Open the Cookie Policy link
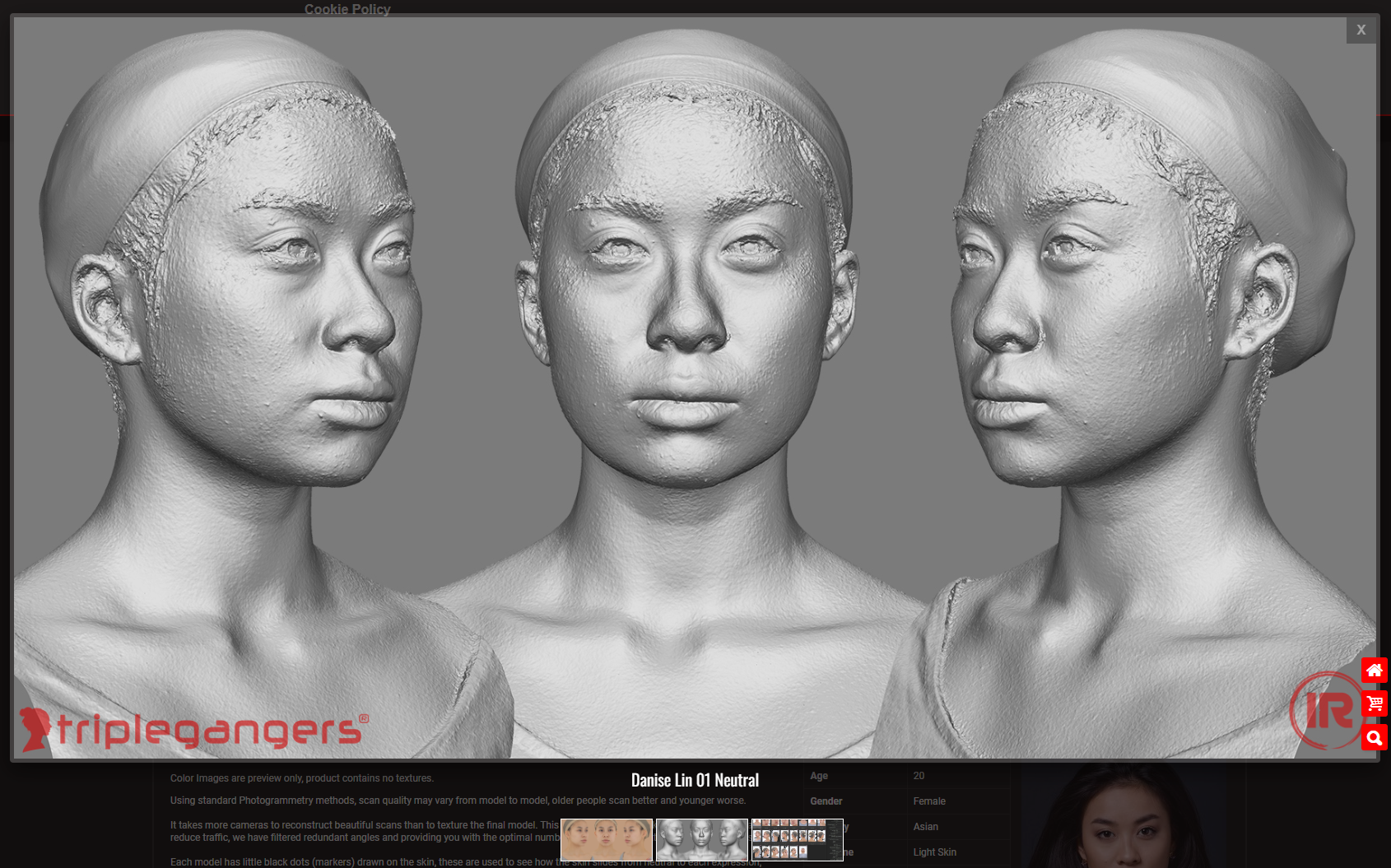The width and height of the screenshot is (1391, 868). [x=347, y=9]
